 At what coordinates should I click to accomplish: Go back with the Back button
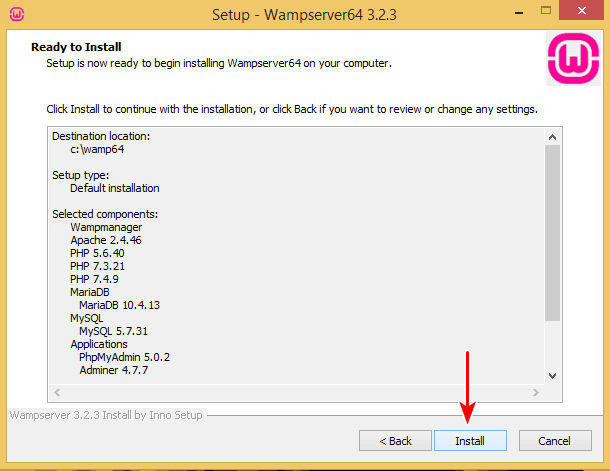pos(395,441)
